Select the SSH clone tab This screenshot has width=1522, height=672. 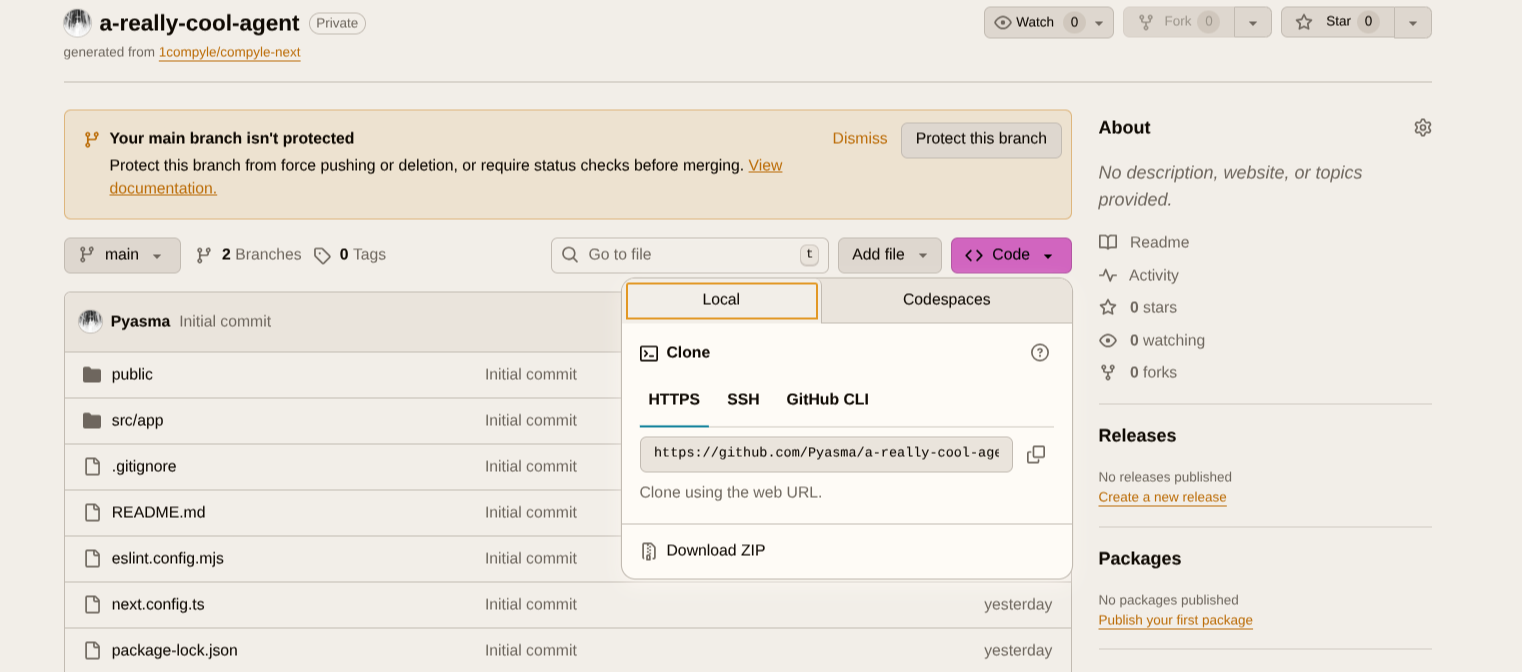pyautogui.click(x=743, y=399)
